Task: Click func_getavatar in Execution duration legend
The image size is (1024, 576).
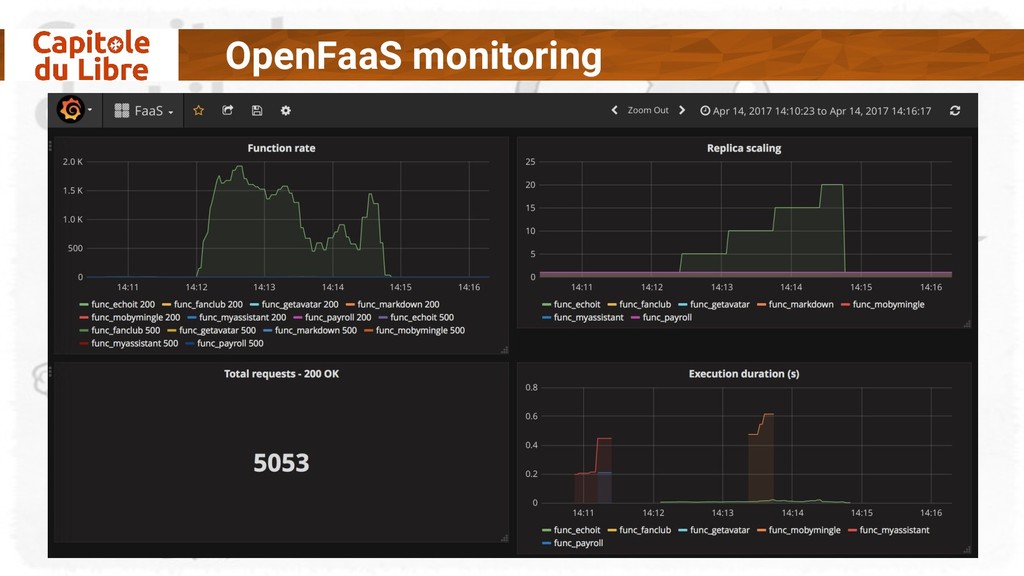Action: [720, 530]
